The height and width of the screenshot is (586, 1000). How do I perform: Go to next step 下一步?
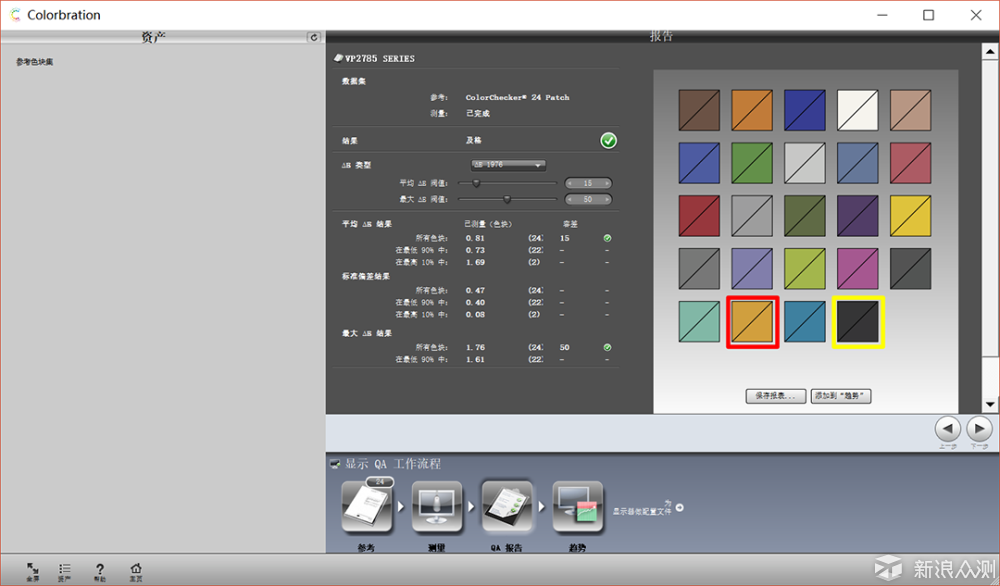[980, 429]
